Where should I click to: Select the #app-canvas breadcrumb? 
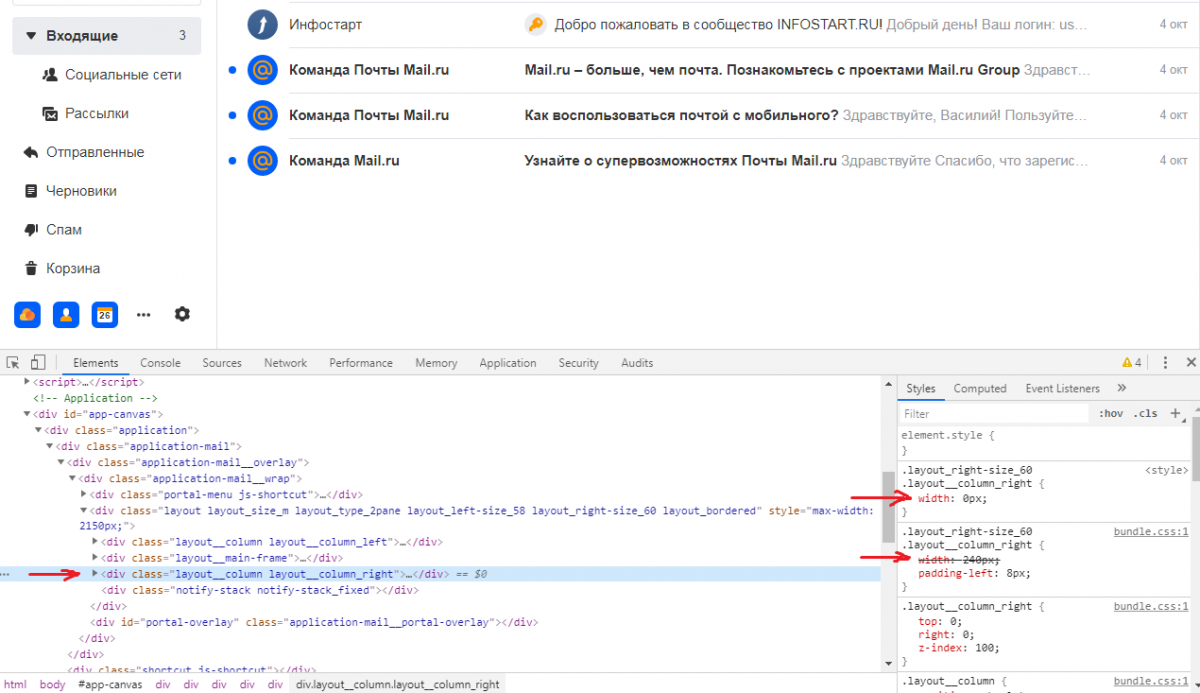(x=109, y=685)
